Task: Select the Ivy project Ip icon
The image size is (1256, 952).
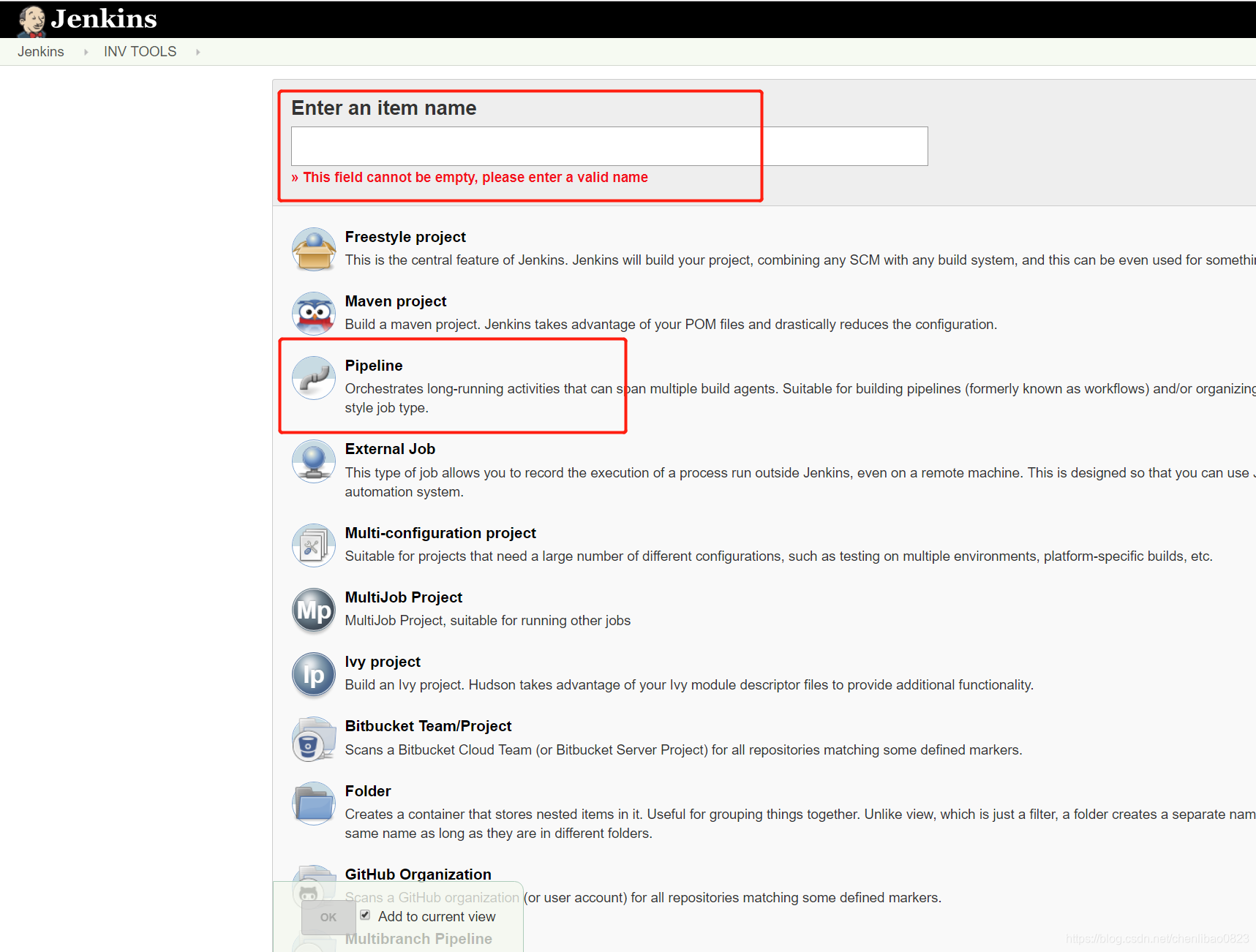Action: click(314, 674)
